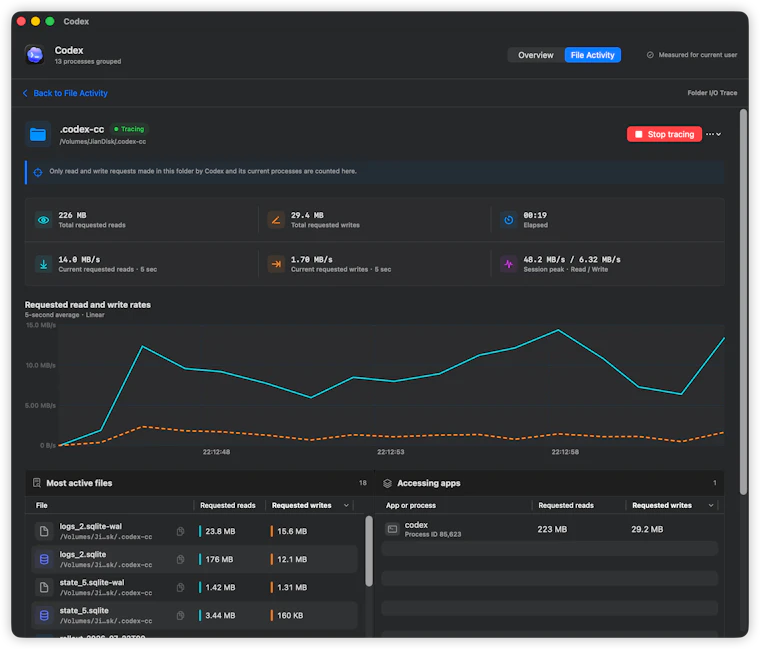The width and height of the screenshot is (760, 649).
Task: Click the Codex app icon in header
Action: click(x=35, y=55)
